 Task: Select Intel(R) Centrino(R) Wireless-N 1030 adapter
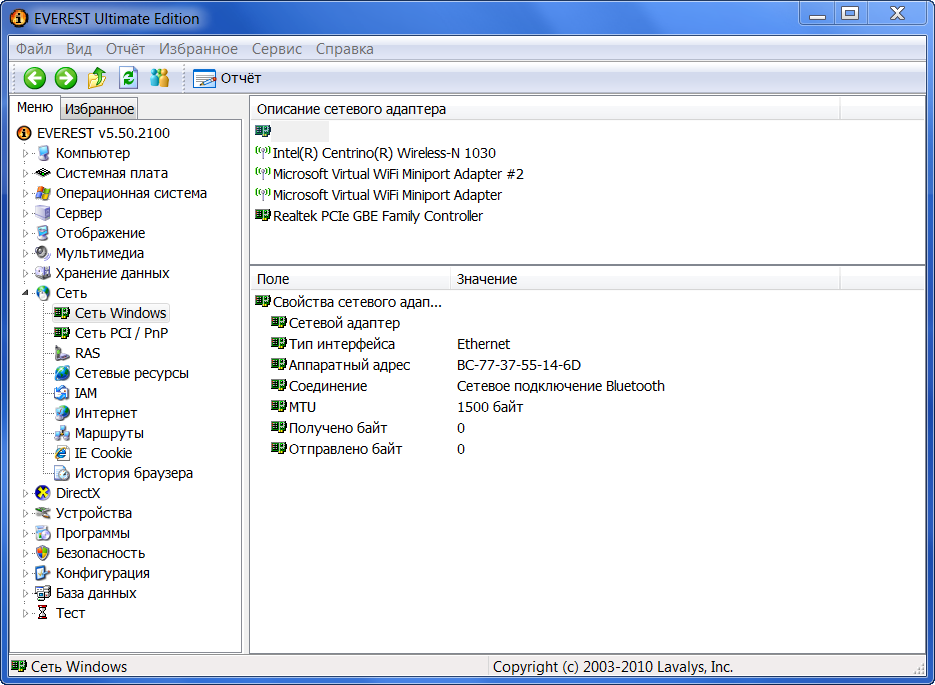384,153
